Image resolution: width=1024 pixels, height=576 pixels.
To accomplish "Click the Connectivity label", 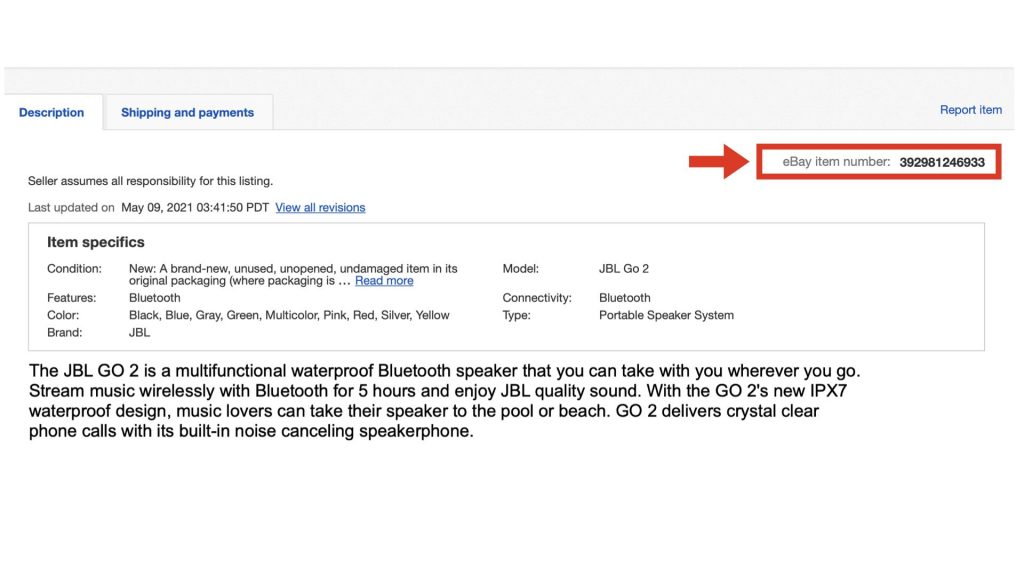I will [537, 298].
